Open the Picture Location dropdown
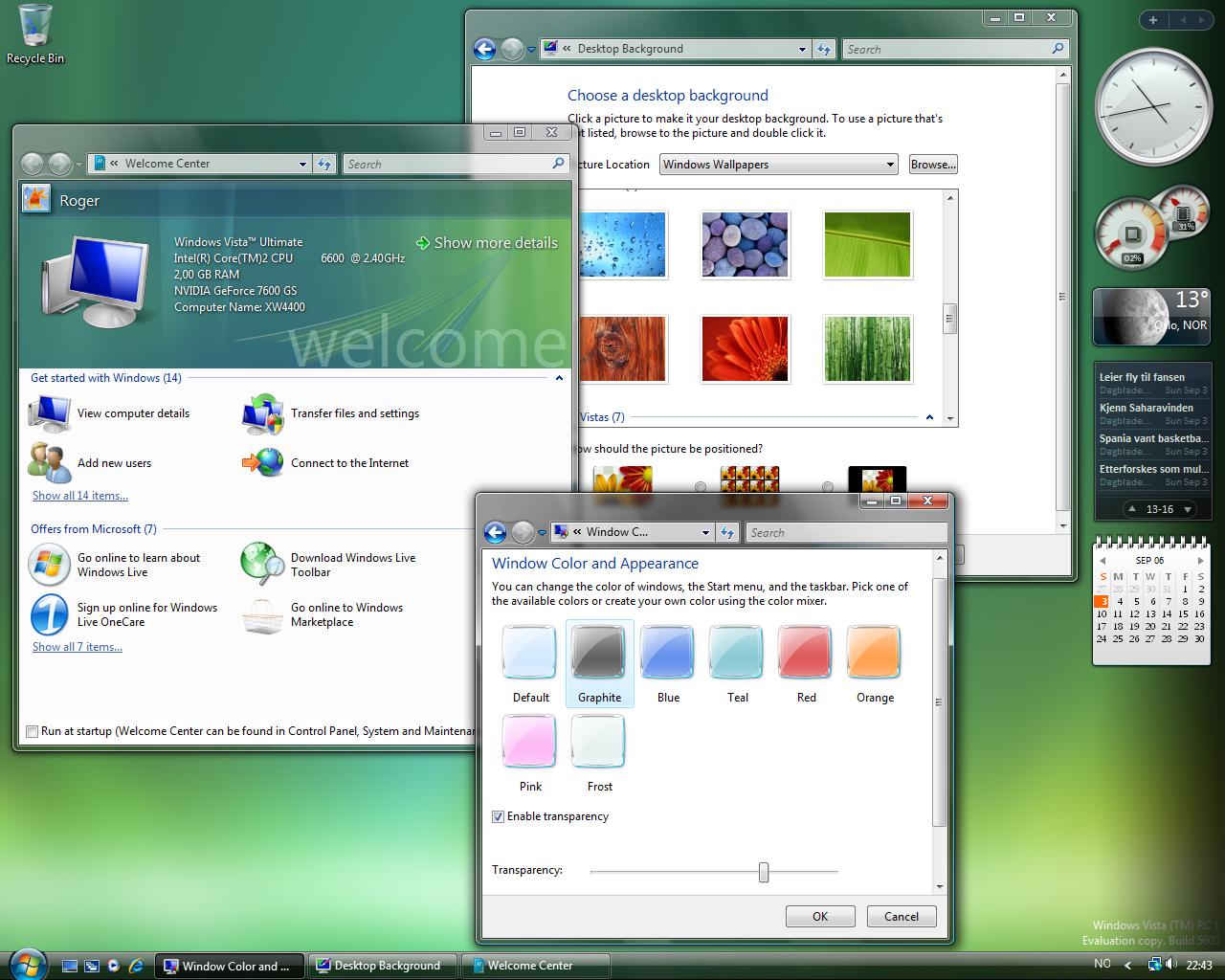 pos(778,165)
